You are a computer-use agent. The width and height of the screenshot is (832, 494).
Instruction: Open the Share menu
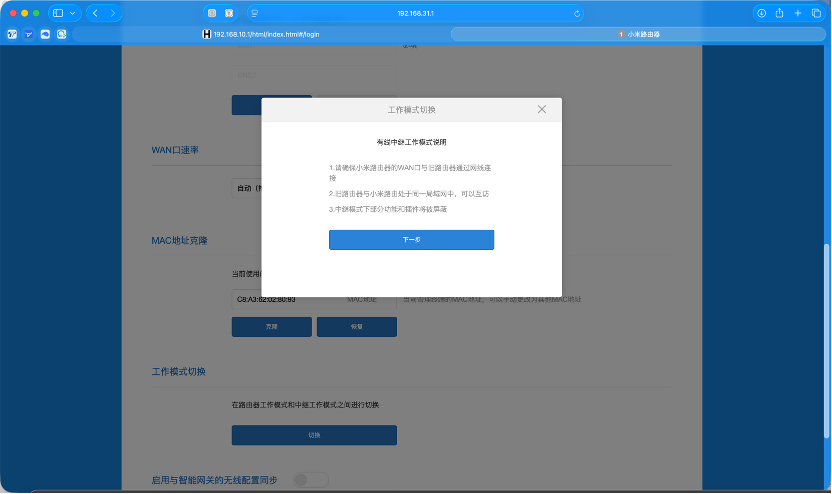click(779, 13)
